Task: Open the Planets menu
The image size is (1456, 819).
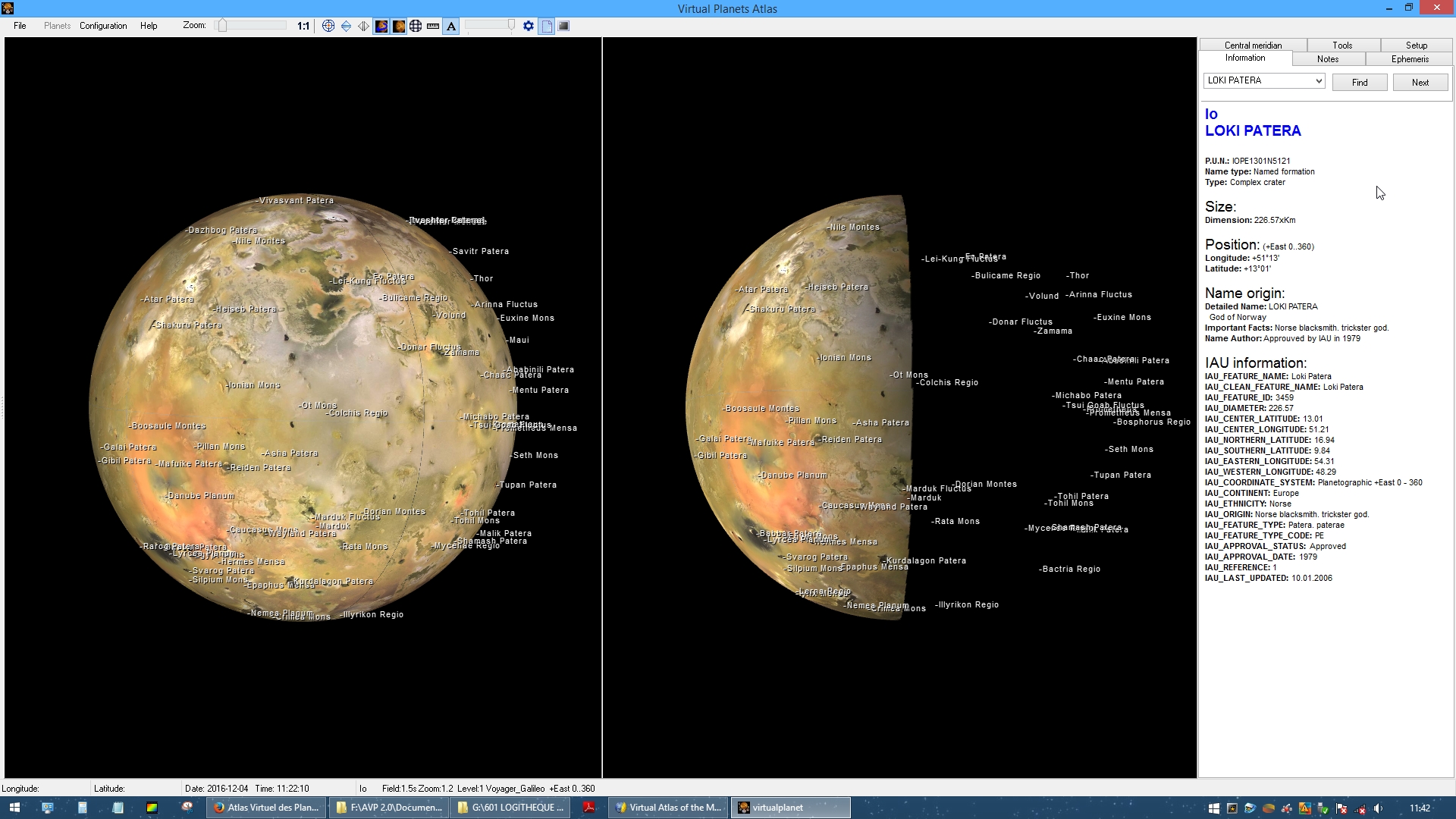Action: (56, 25)
